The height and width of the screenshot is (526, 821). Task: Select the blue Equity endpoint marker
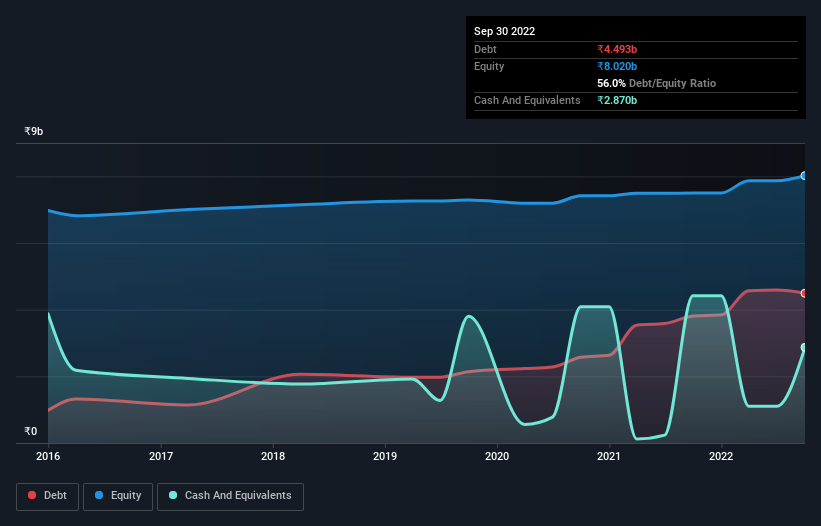pyautogui.click(x=804, y=176)
